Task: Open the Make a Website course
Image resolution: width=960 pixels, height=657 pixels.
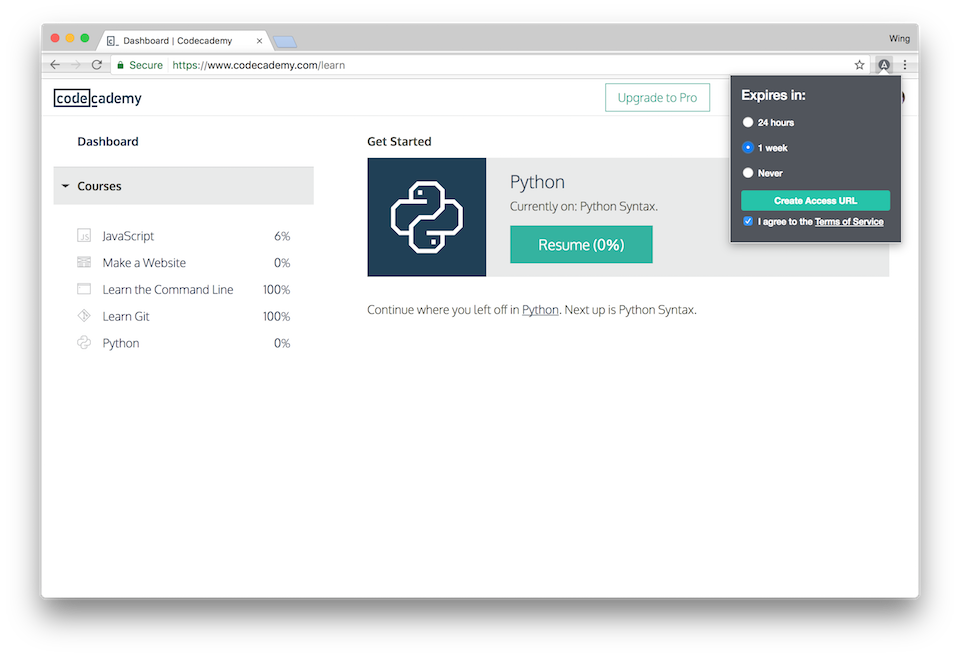Action: tap(144, 263)
